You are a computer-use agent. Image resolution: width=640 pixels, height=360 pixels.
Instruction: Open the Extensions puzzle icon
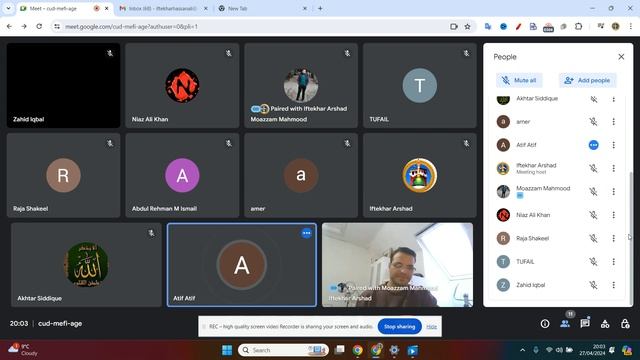click(578, 27)
